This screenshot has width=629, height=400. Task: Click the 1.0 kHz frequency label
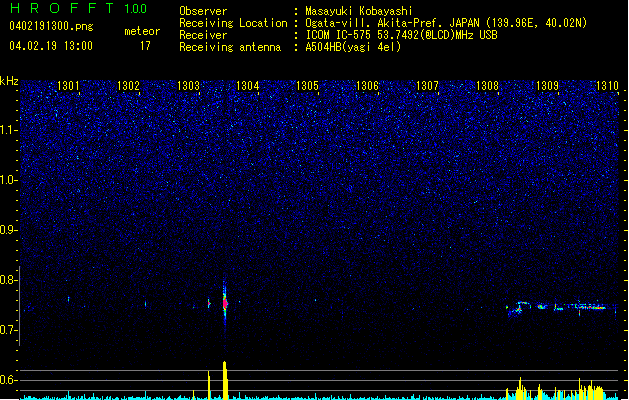[8, 180]
